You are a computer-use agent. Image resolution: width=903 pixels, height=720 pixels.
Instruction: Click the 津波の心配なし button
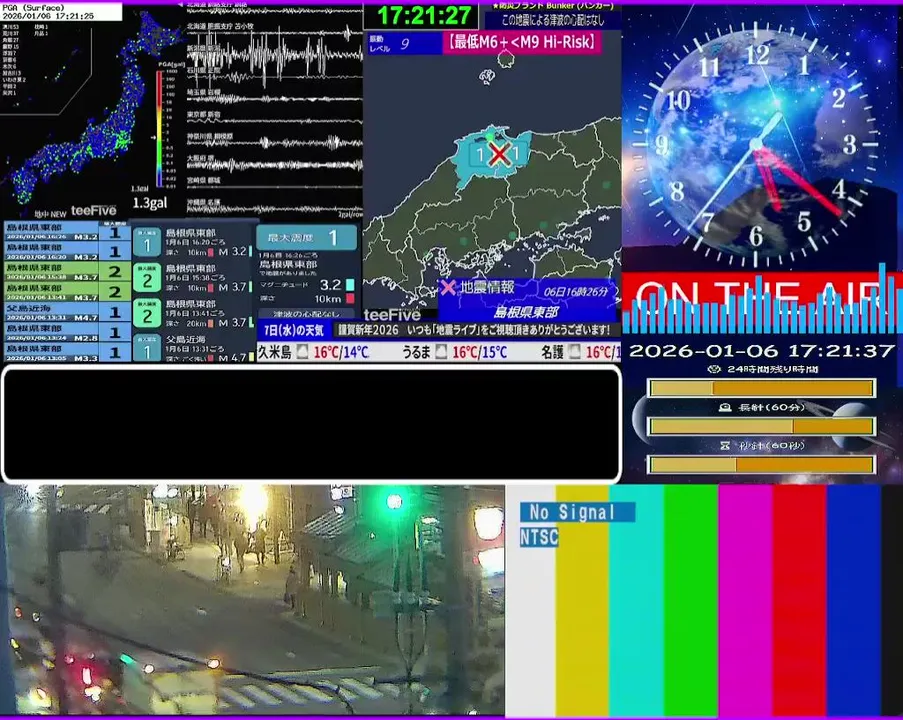coord(306,314)
